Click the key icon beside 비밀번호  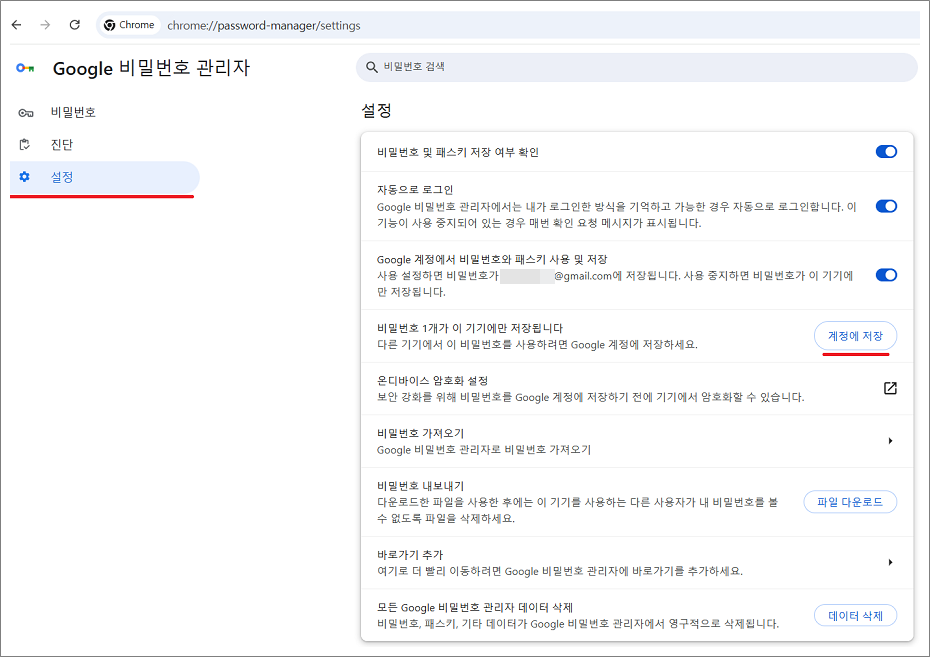point(26,113)
